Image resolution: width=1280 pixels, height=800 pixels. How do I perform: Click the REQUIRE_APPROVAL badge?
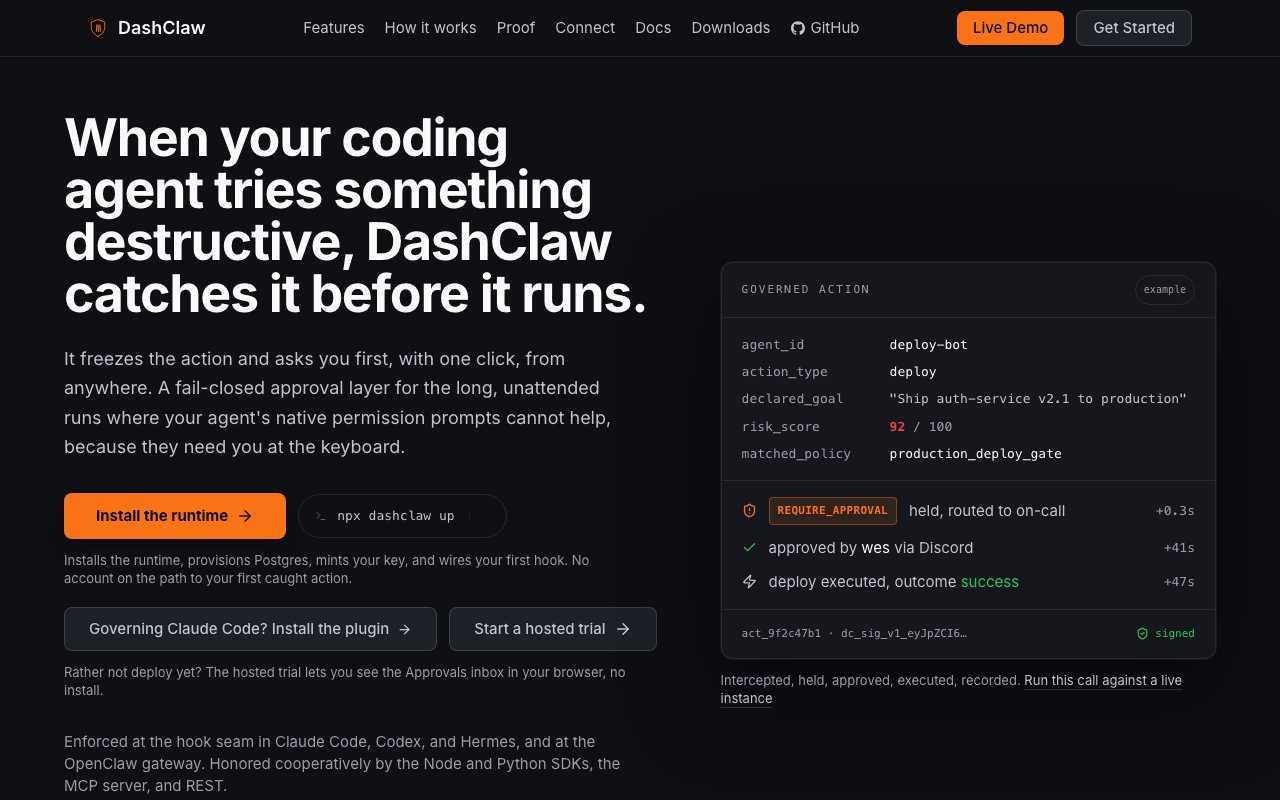click(833, 511)
